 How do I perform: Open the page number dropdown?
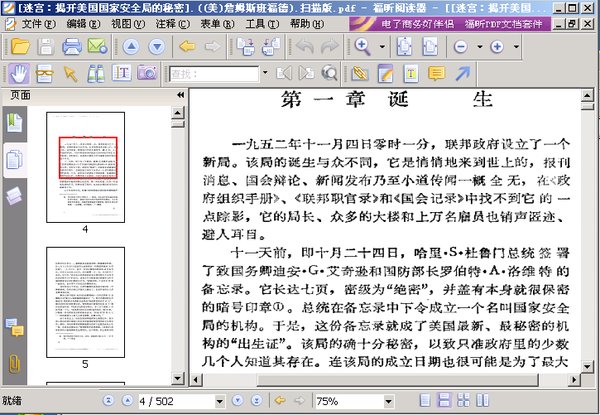220,401
